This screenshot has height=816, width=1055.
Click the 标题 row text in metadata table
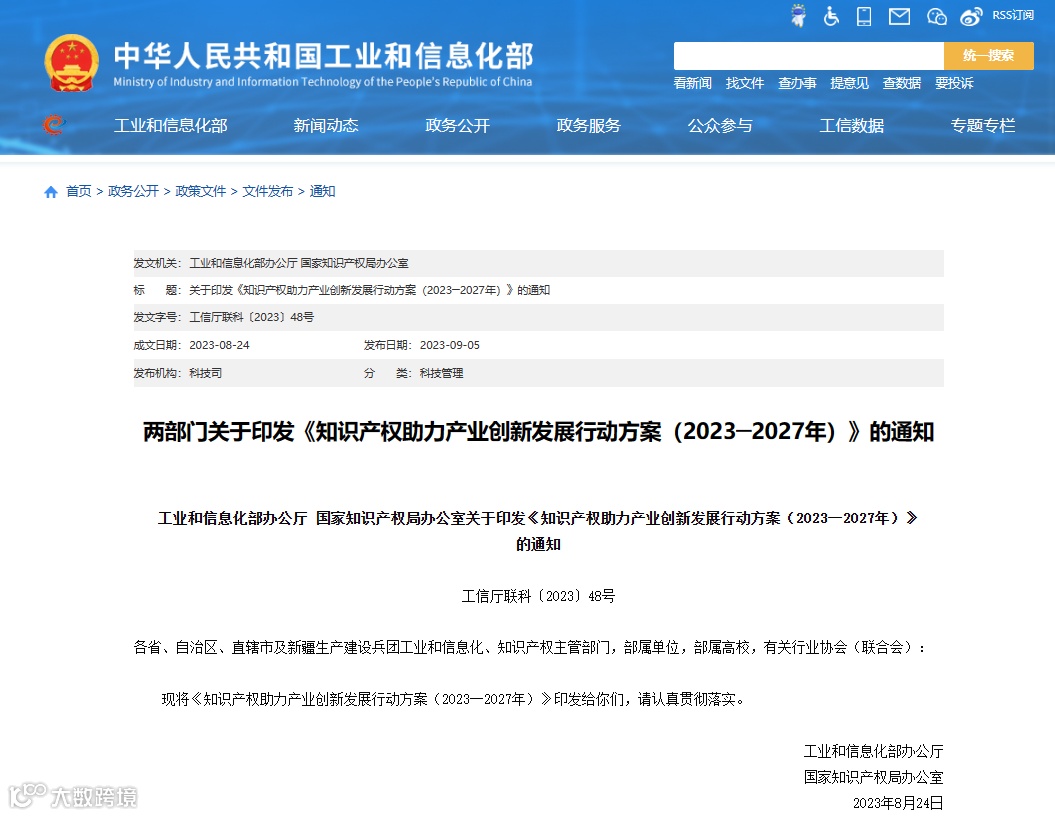(x=369, y=291)
